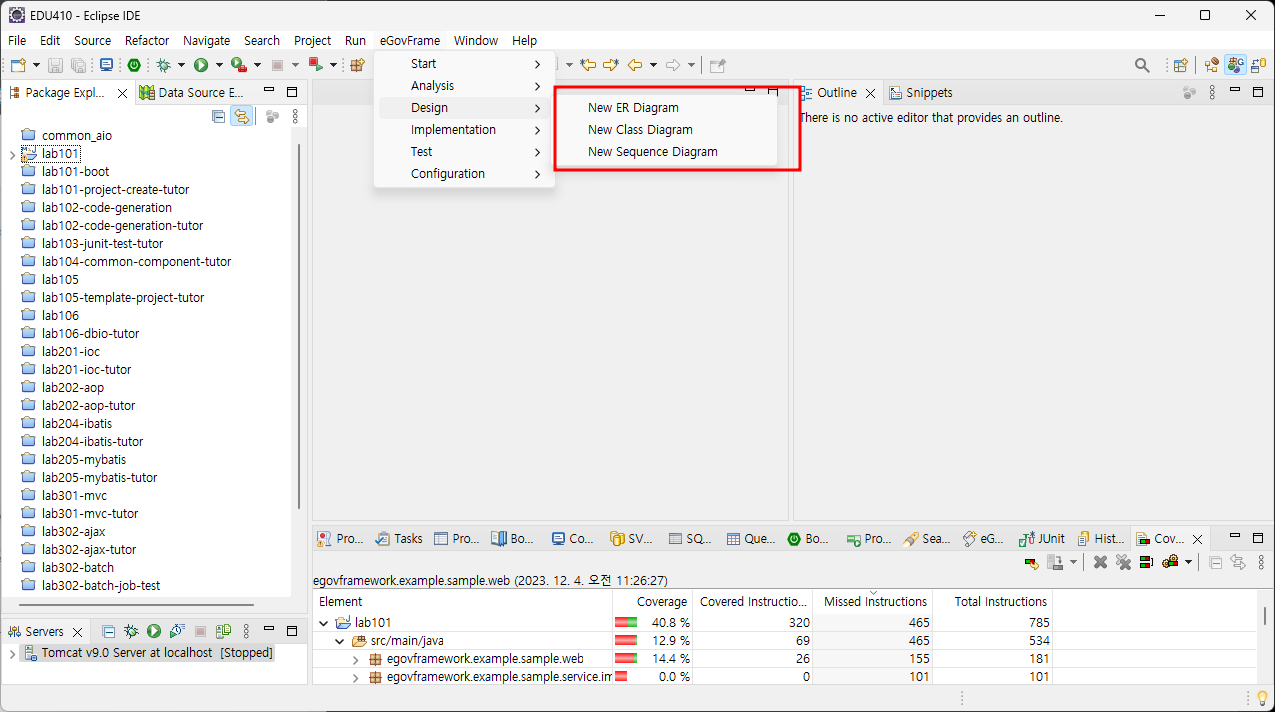
Task: Maximize the Outline view panel
Action: (1257, 92)
